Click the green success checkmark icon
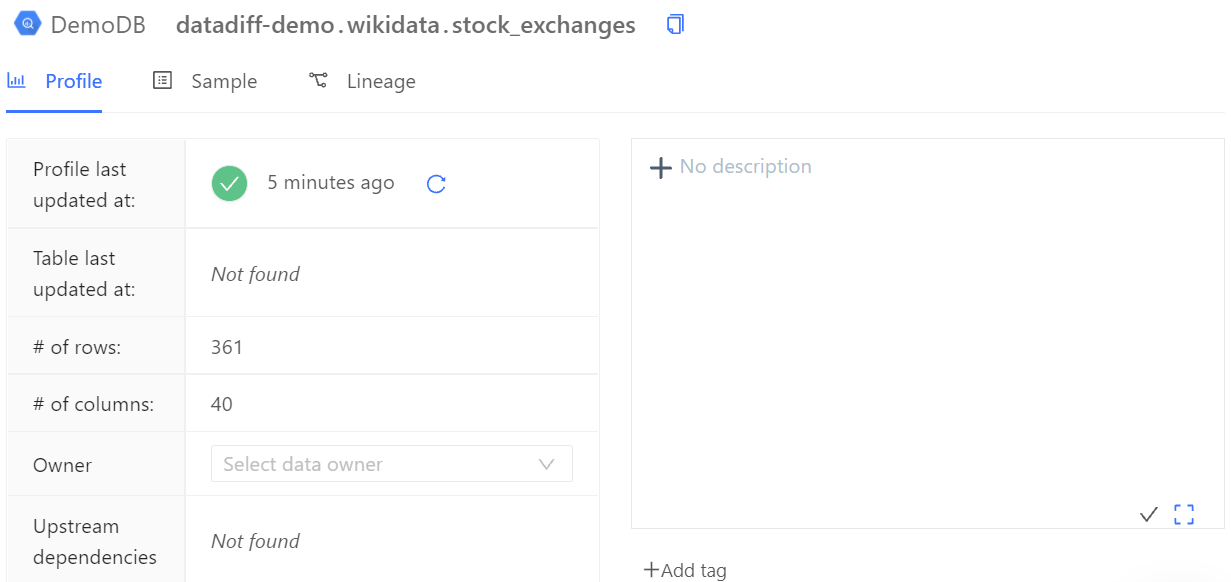 point(229,183)
